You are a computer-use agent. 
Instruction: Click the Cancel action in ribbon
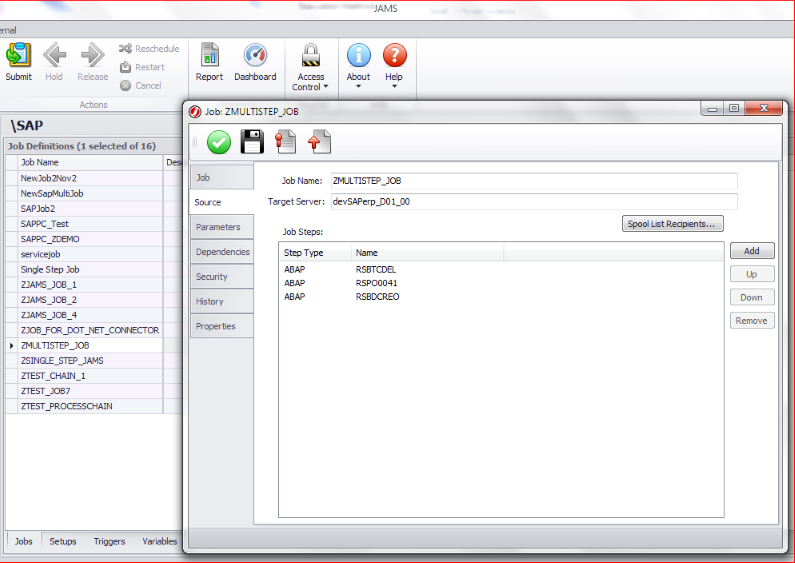[141, 86]
